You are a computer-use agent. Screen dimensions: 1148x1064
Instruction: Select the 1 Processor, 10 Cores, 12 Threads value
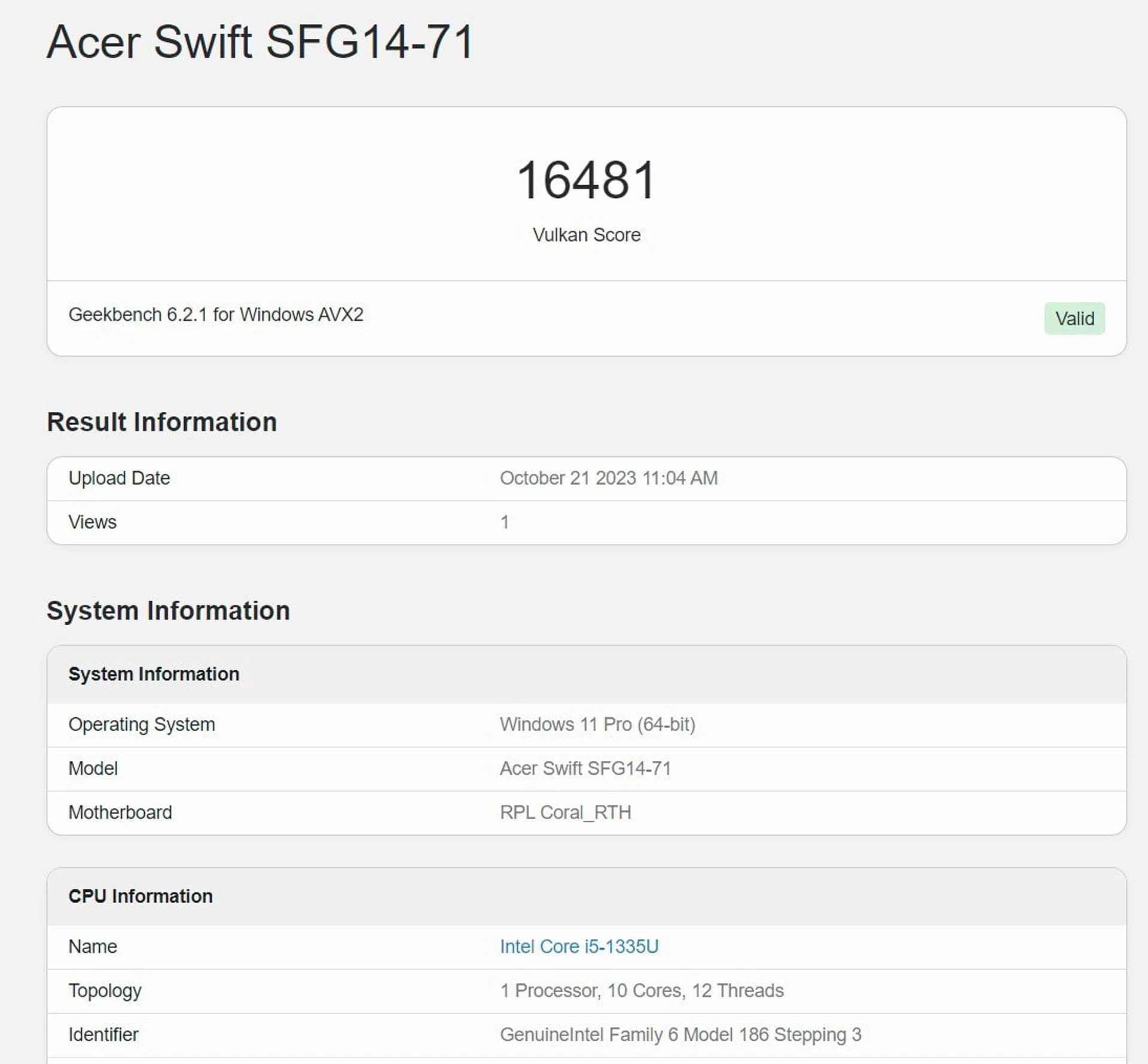coord(642,990)
